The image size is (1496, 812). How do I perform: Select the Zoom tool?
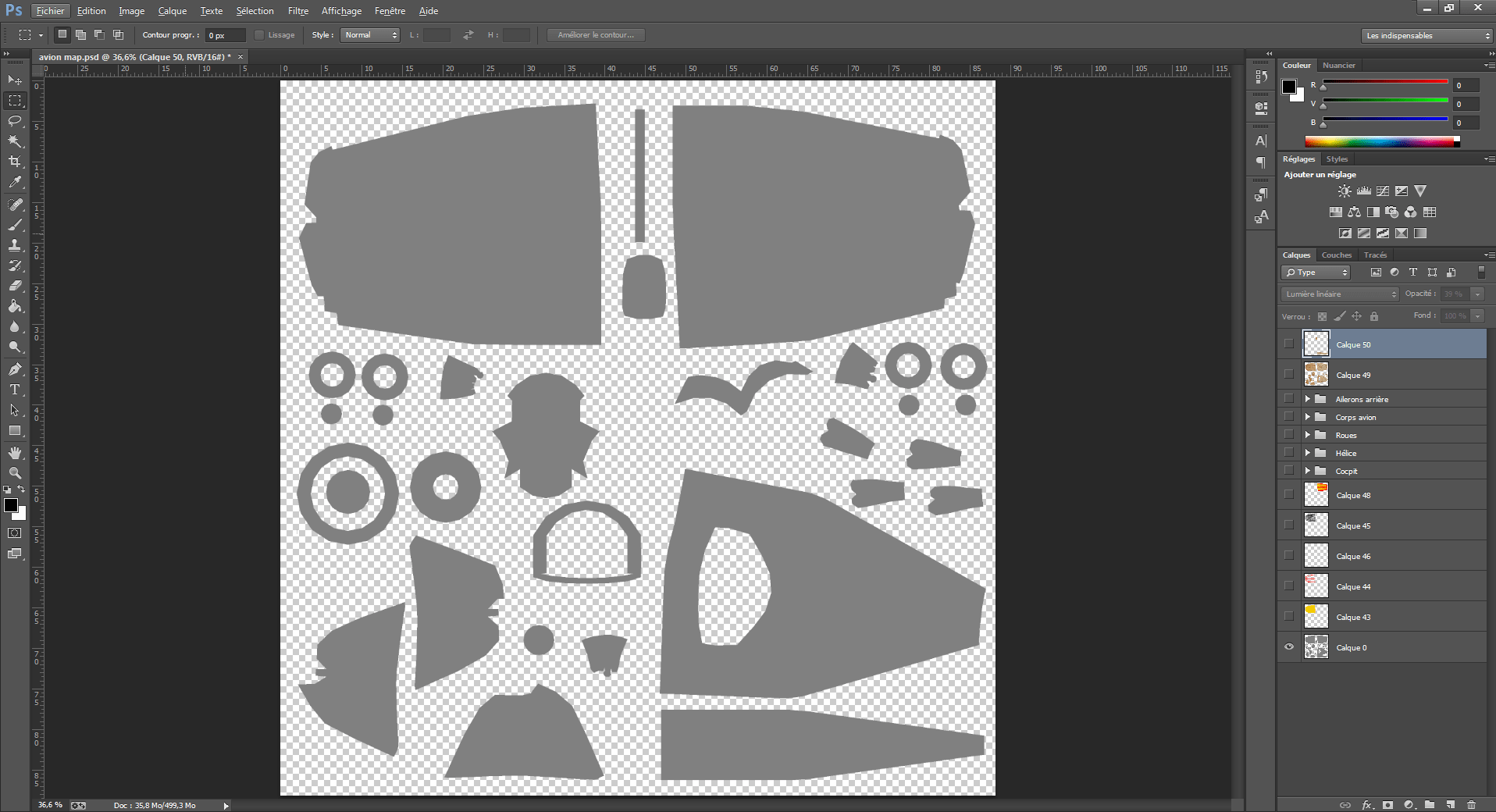pyautogui.click(x=15, y=473)
